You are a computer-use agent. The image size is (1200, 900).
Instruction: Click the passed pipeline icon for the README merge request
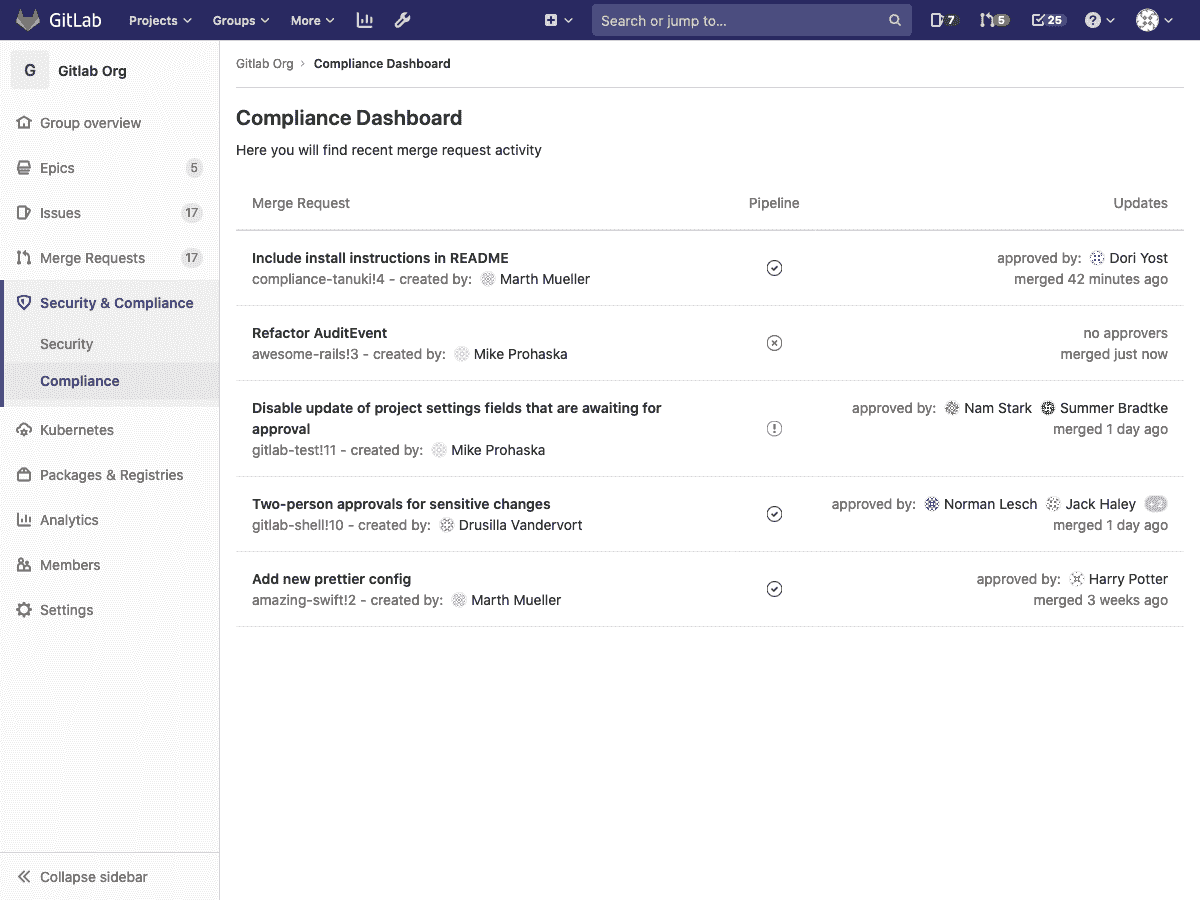774,268
